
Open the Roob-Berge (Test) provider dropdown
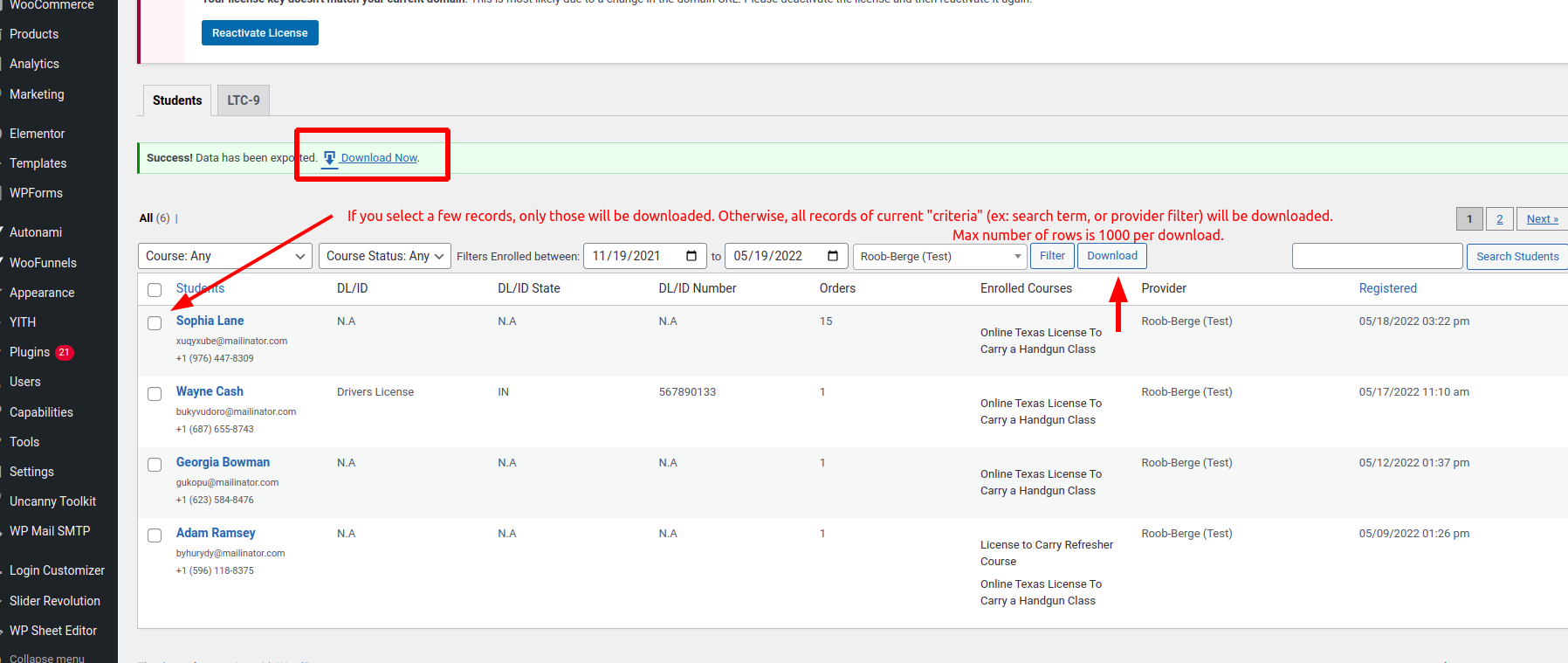(x=939, y=256)
